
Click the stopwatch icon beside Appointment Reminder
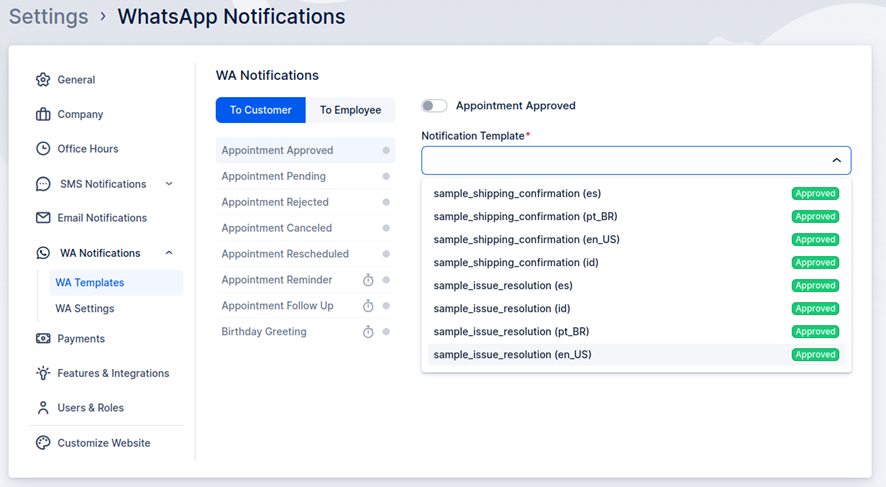point(368,281)
